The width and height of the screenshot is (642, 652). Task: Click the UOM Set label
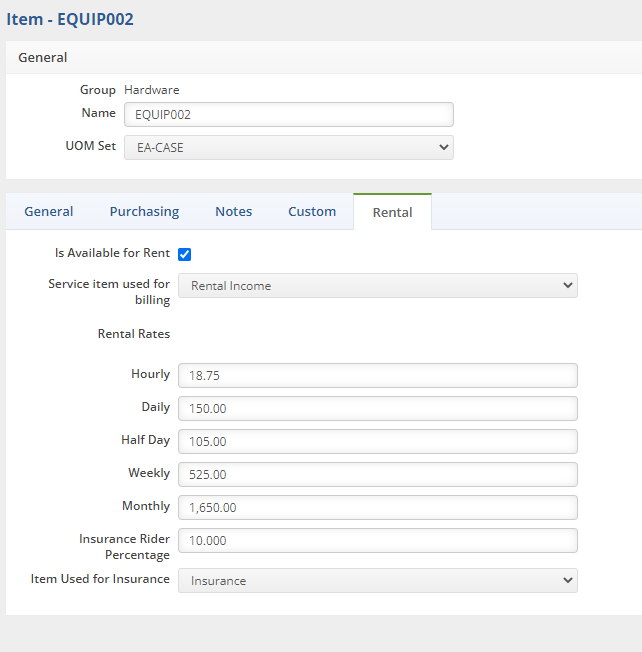(x=91, y=146)
